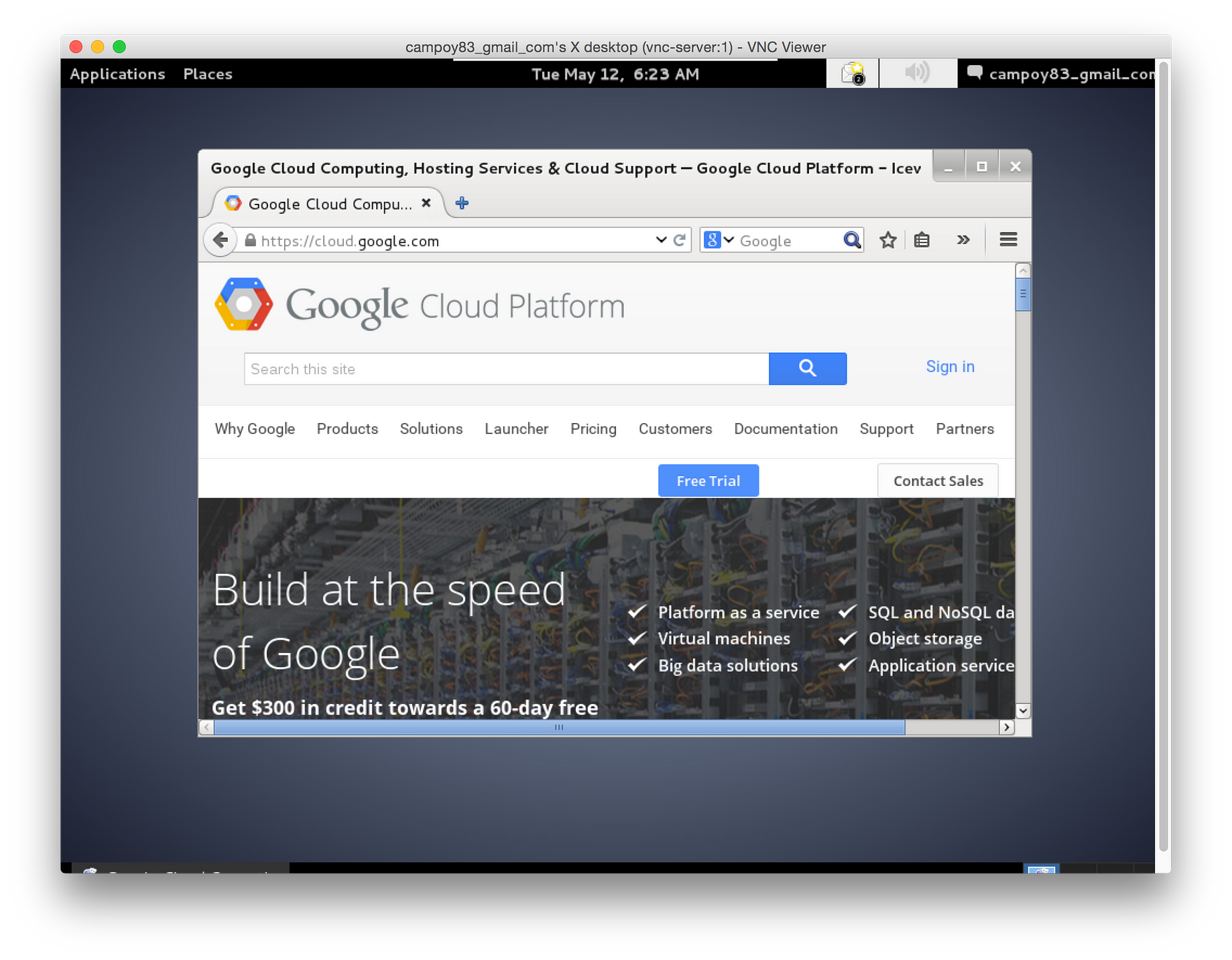This screenshot has width=1232, height=960.
Task: Click the horizontal scroll right arrow
Action: [x=1006, y=727]
